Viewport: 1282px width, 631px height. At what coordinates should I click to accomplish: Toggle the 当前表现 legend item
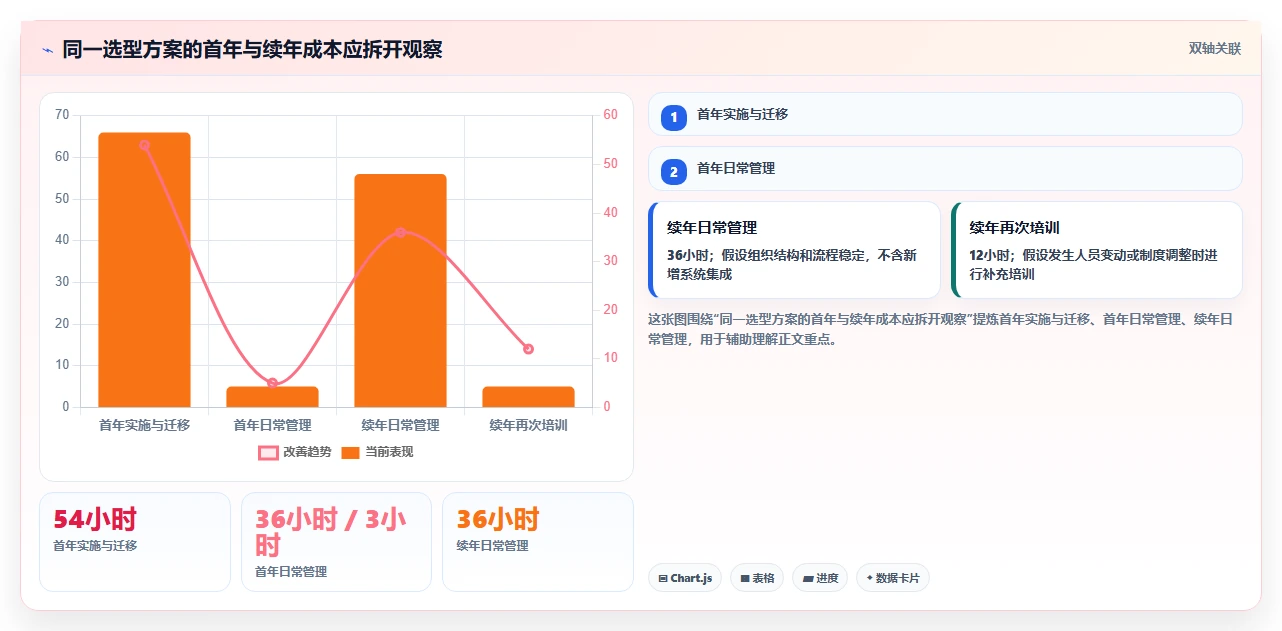[x=377, y=452]
